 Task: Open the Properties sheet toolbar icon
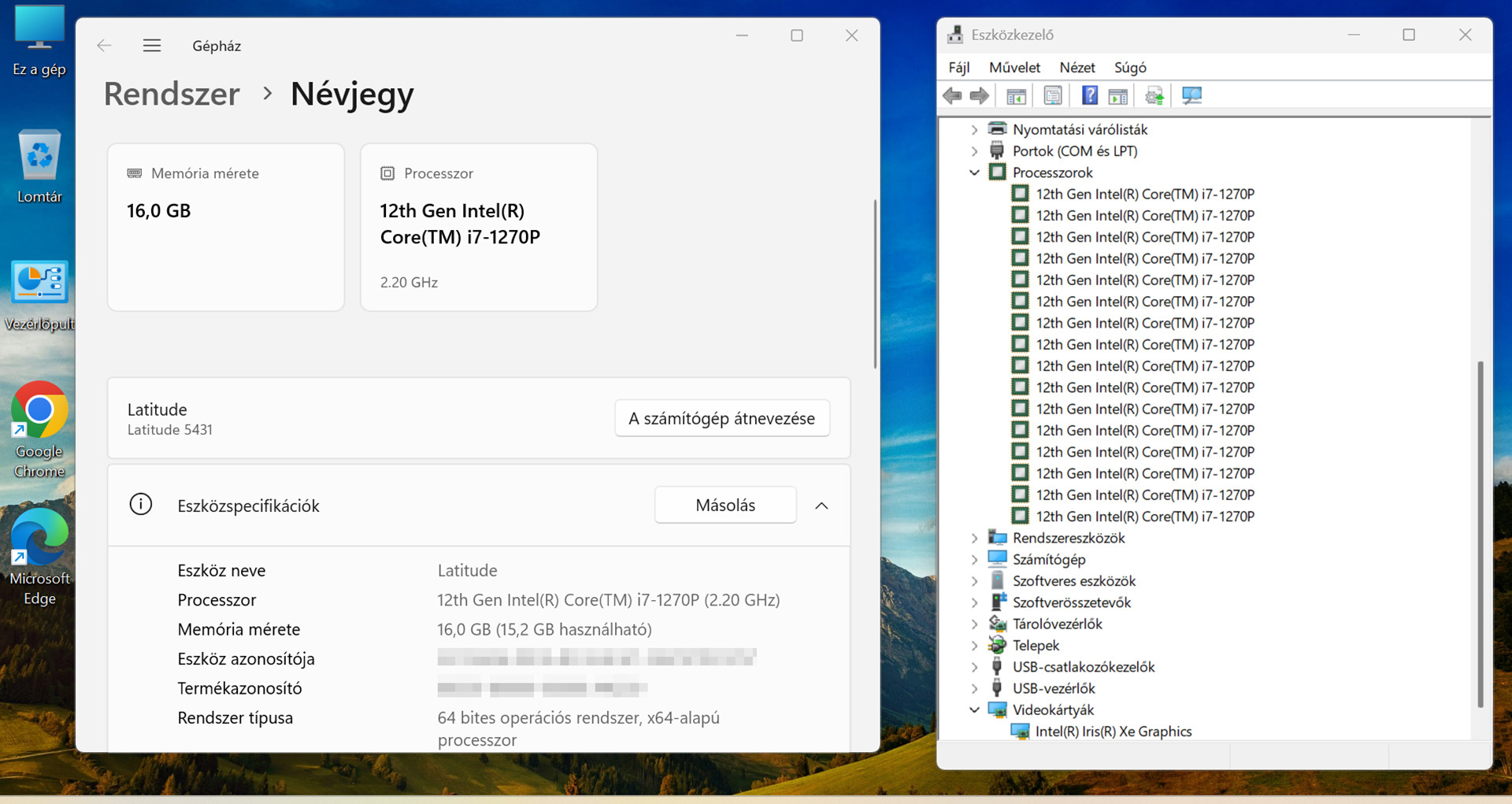coord(1053,96)
